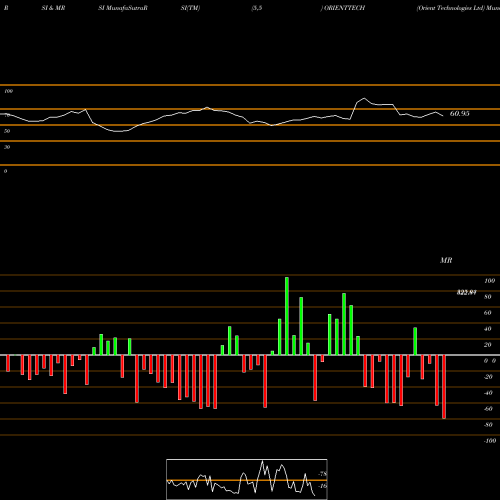Click the MR axis label -20
500x500 pixels.
tap(488, 377)
